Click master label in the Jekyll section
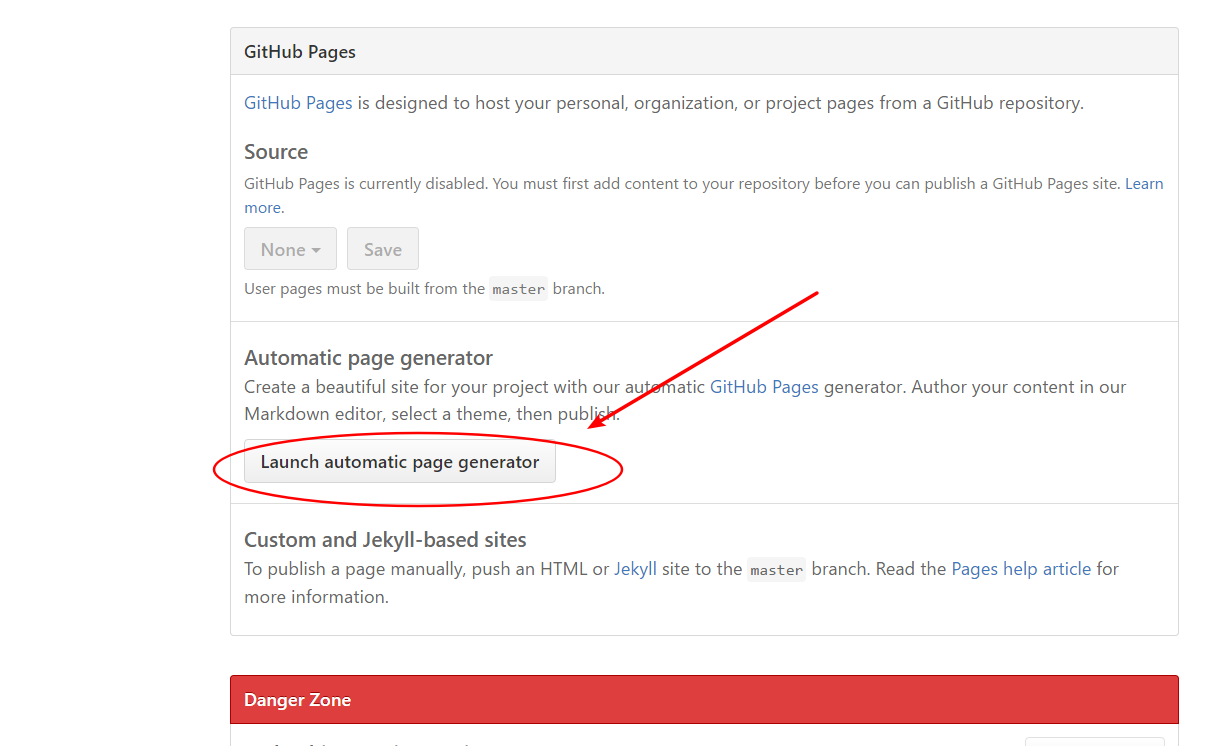The image size is (1206, 746). (x=776, y=570)
